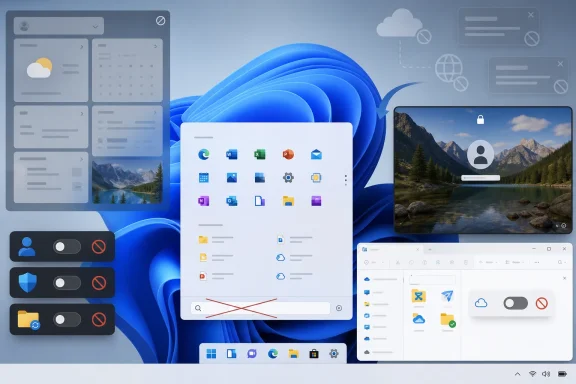Viewport: 576px width, 384px height.
Task: Open Photos app with mountain-and-sun icon
Action: coord(232,178)
